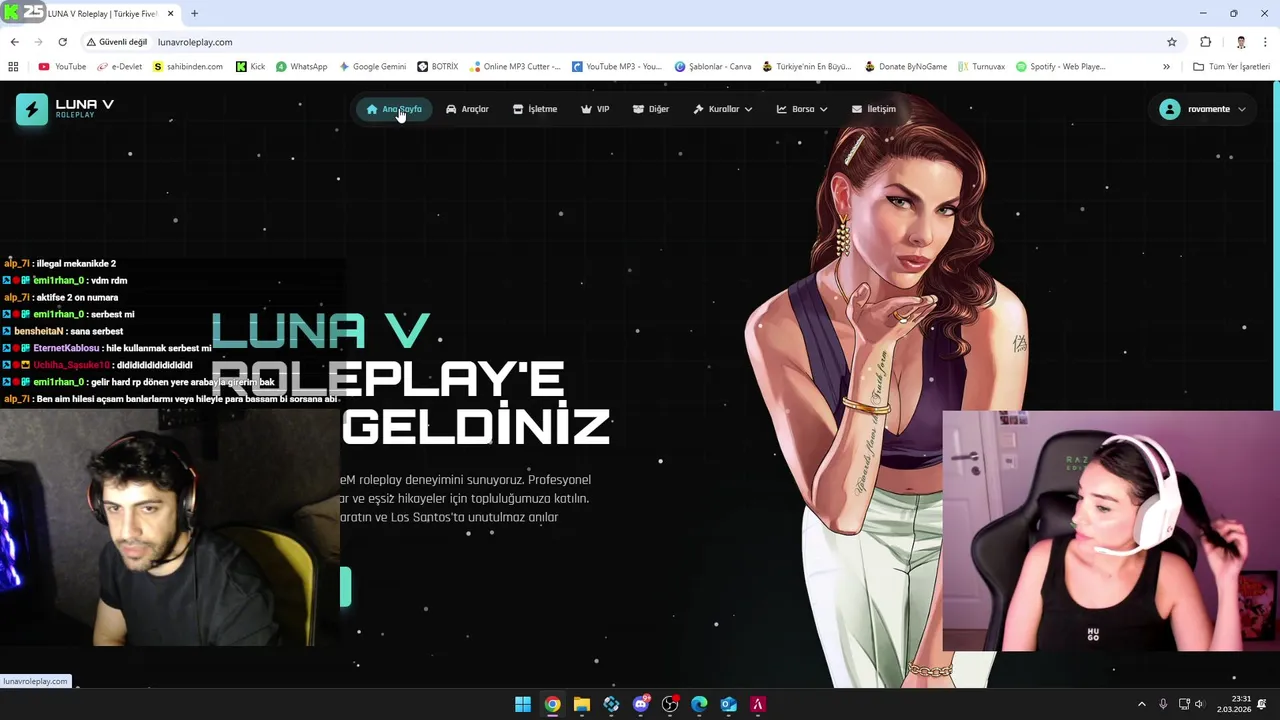This screenshot has width=1280, height=720.
Task: Open the Araçlar menu item
Action: [467, 109]
